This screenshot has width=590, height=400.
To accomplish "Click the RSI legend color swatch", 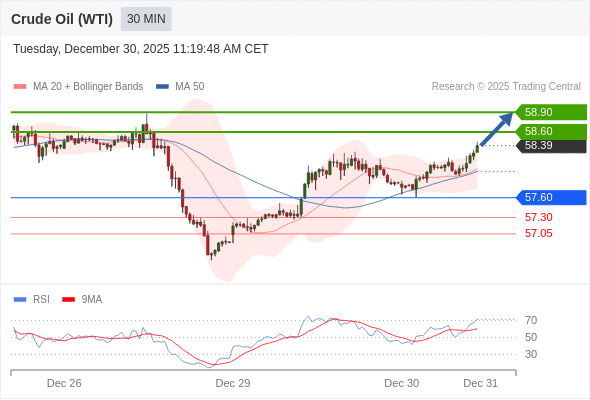I will click(20, 300).
